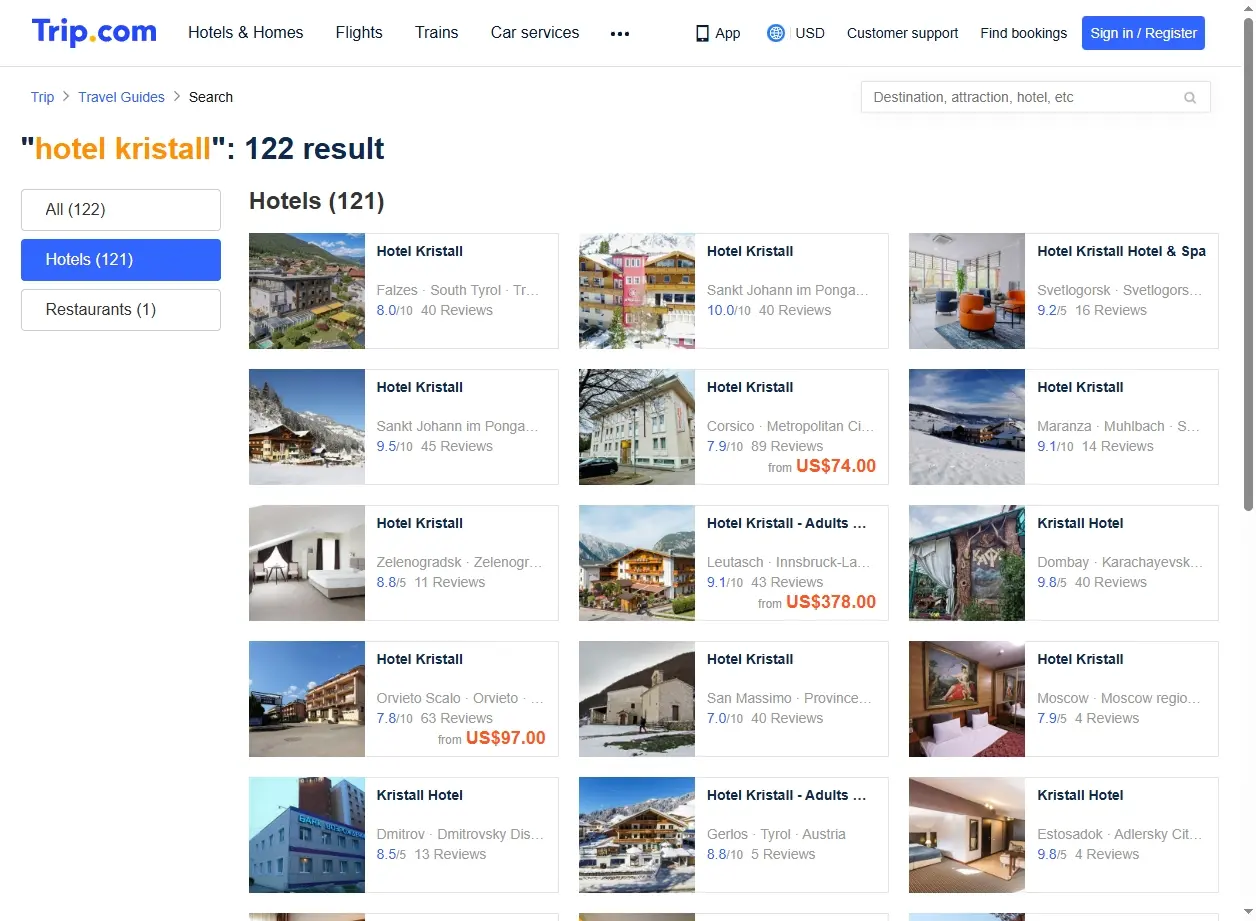
Task: Select the Restaurants (1) filter tab
Action: [121, 310]
